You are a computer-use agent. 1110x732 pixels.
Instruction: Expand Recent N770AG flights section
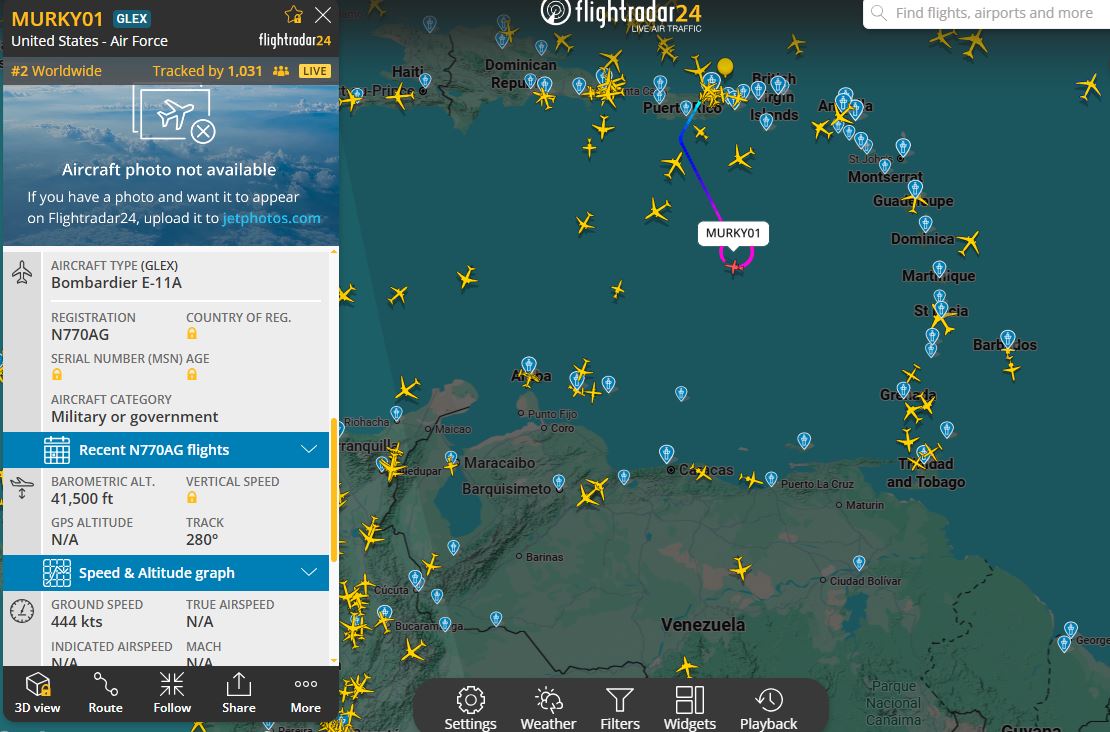(166, 450)
